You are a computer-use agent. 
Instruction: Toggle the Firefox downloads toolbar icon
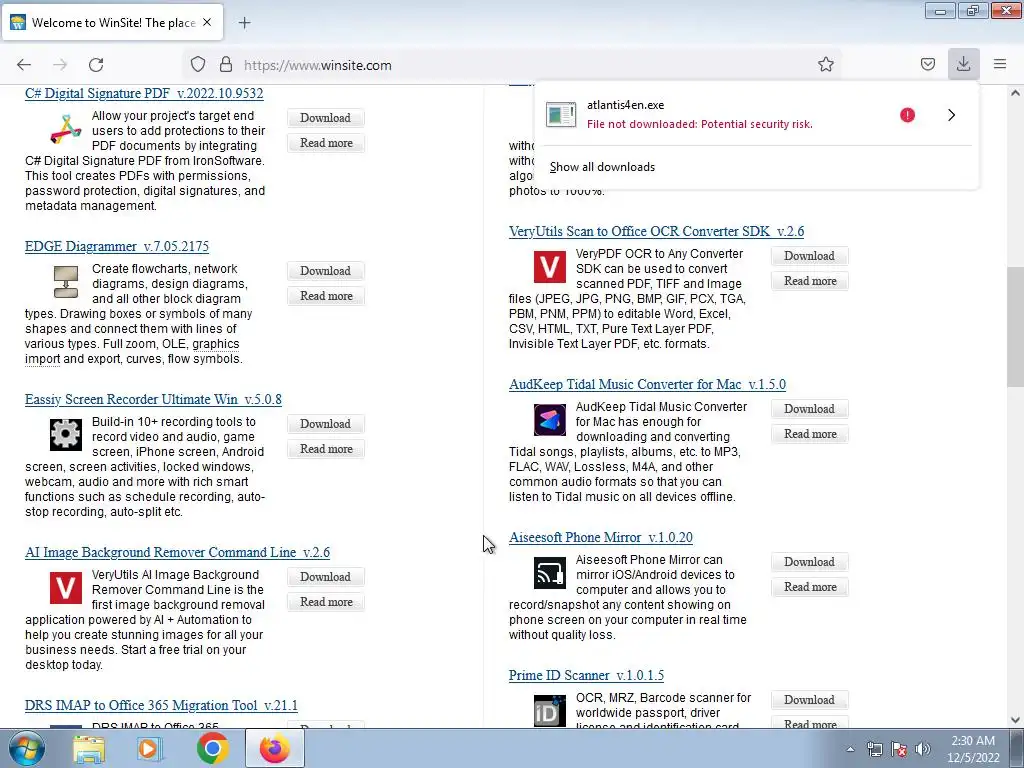pos(963,64)
